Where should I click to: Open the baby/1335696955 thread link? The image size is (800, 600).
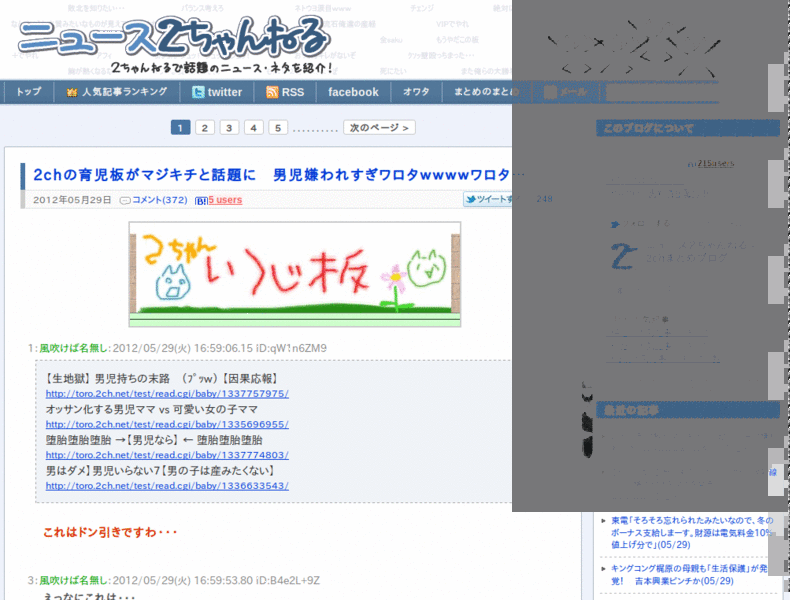point(167,424)
